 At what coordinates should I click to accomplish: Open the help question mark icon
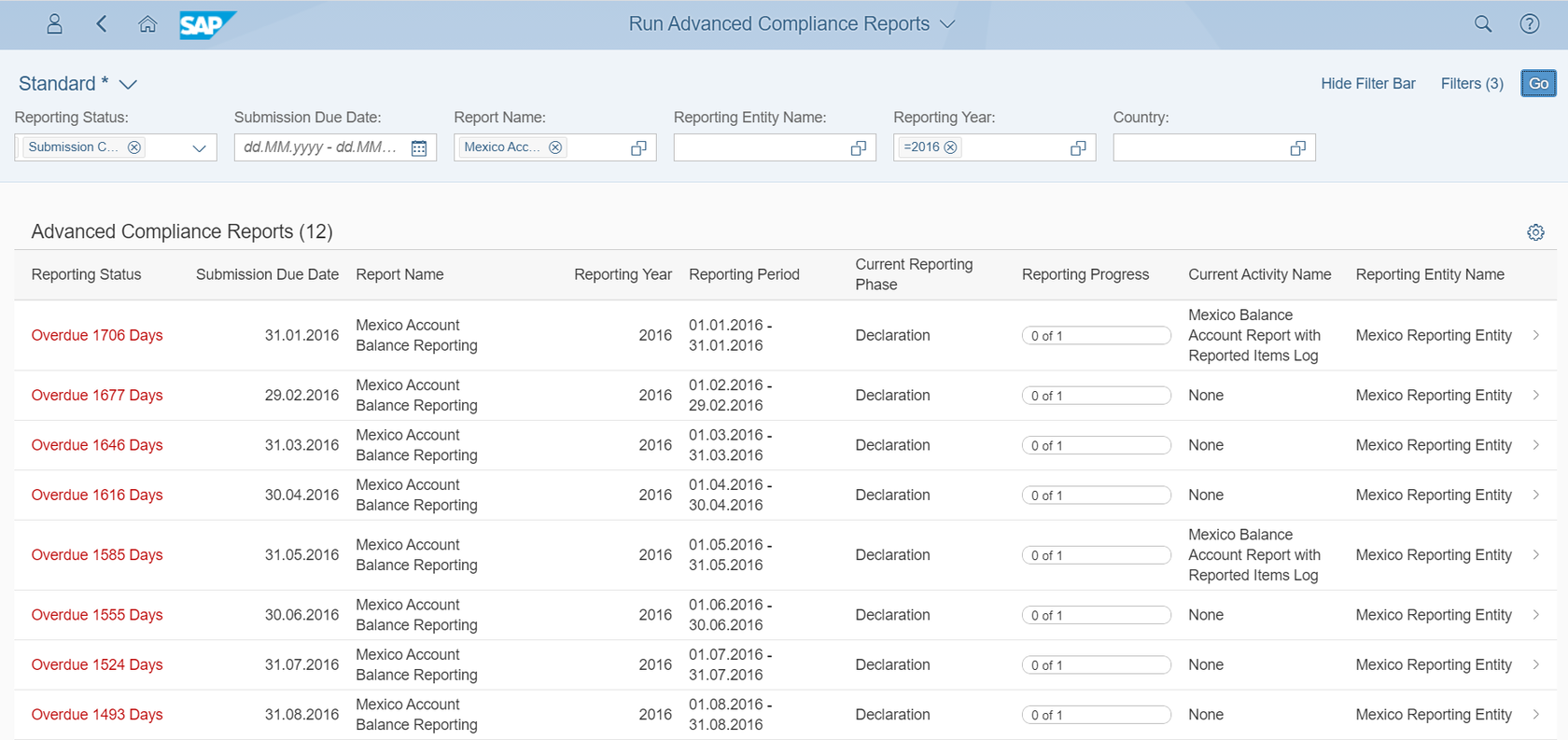click(x=1530, y=24)
